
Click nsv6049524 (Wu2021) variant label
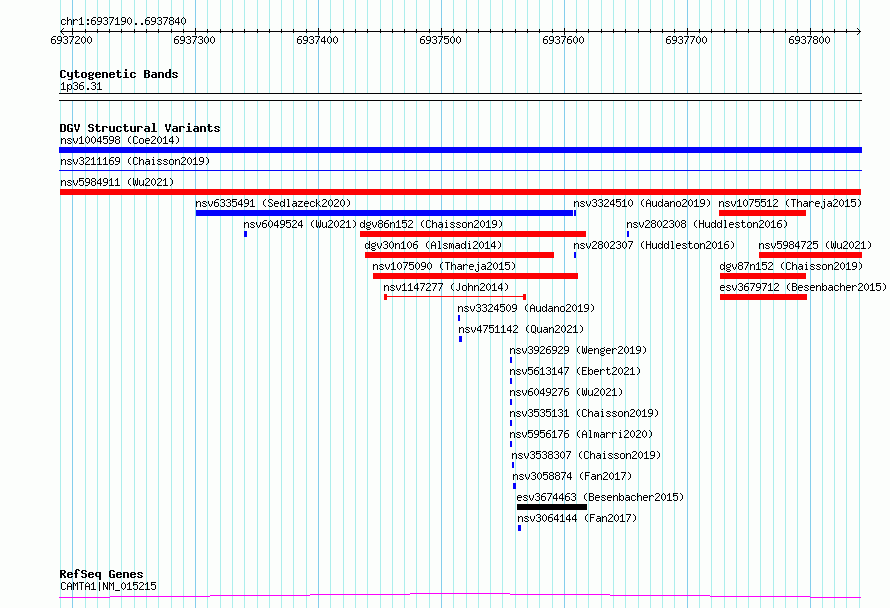(x=300, y=224)
